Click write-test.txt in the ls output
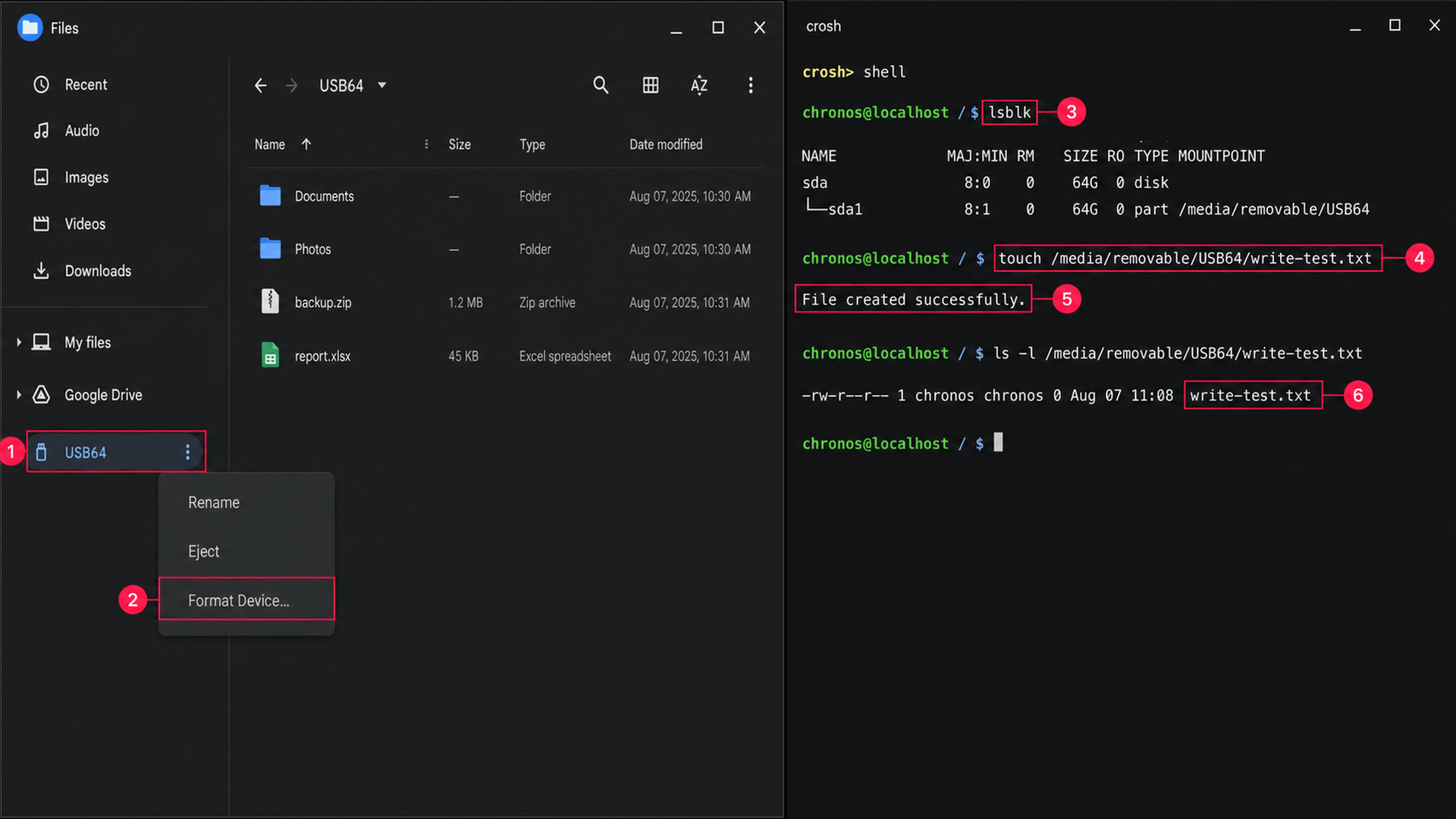 [1250, 395]
